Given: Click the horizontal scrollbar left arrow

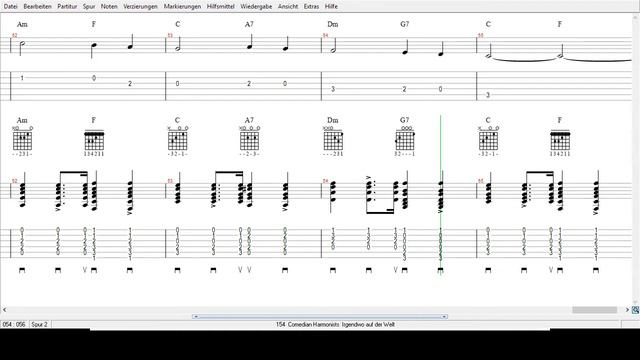Looking at the screenshot, I should point(4,310).
